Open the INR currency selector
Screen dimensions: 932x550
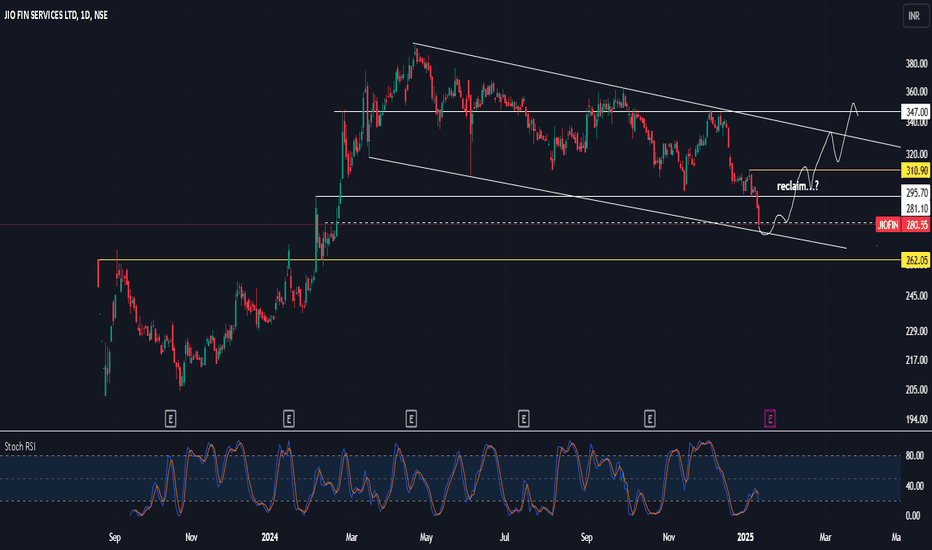pos(914,16)
